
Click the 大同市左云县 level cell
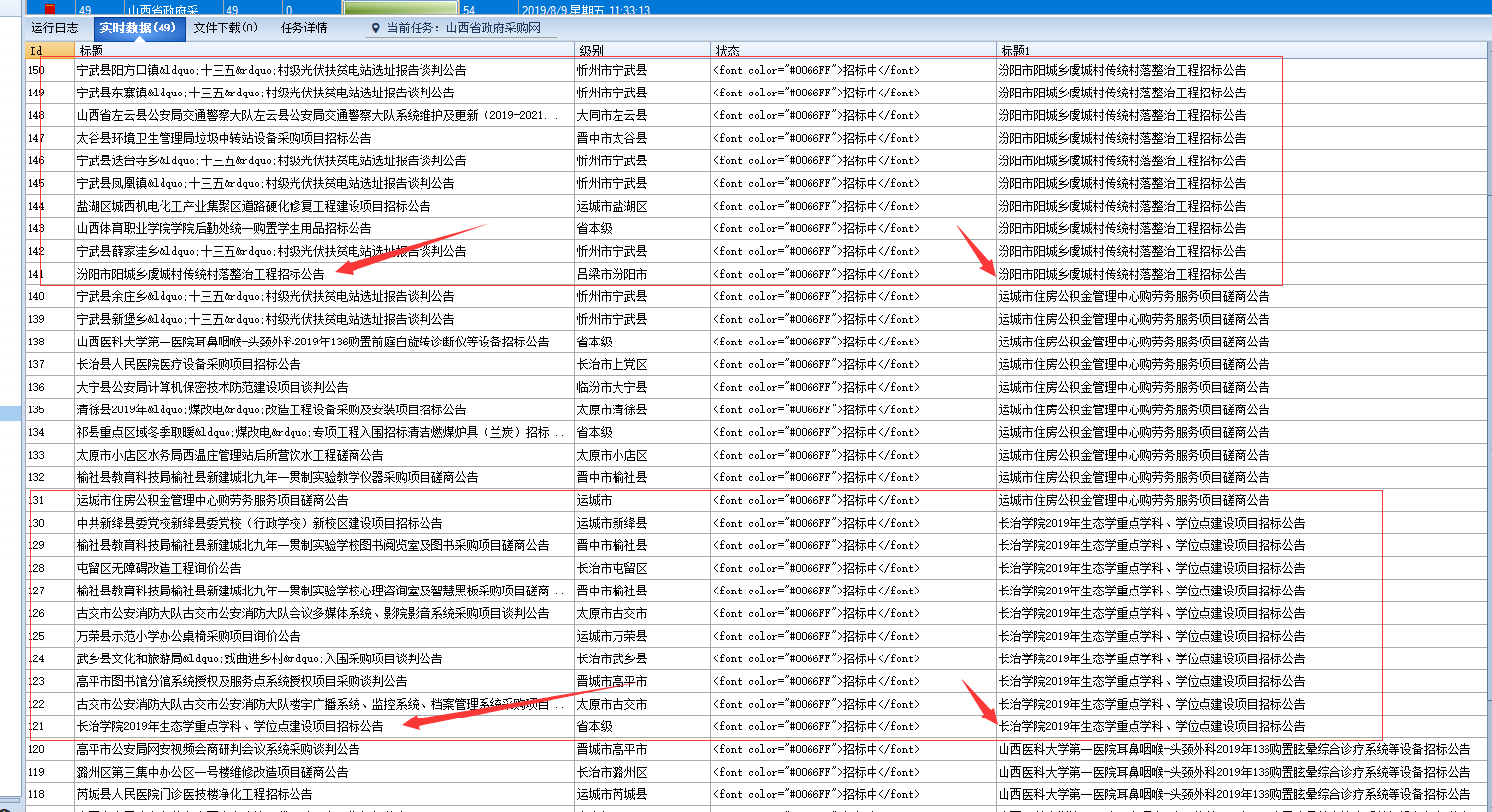(x=643, y=115)
